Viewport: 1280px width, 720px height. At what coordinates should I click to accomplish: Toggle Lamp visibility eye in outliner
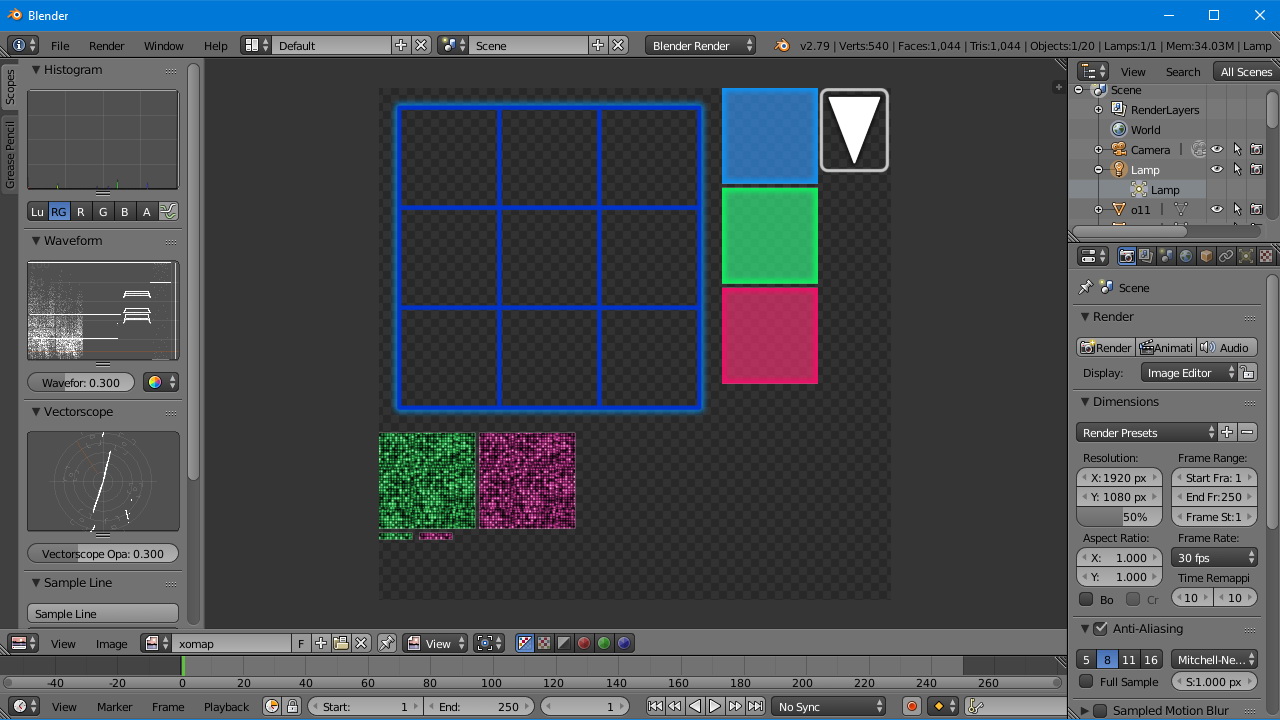1217,169
